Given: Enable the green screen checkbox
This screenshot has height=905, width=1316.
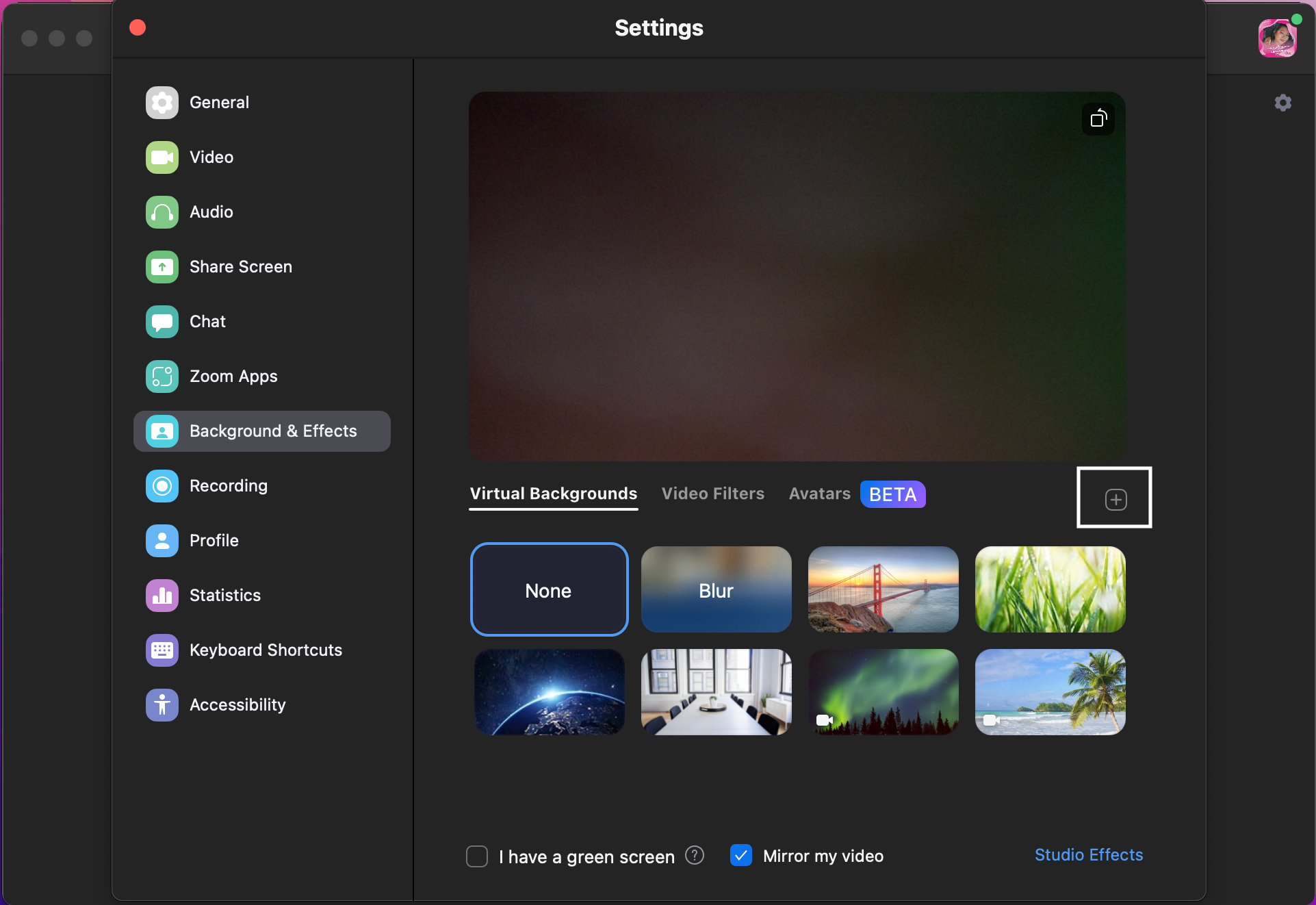Looking at the screenshot, I should pos(477,856).
